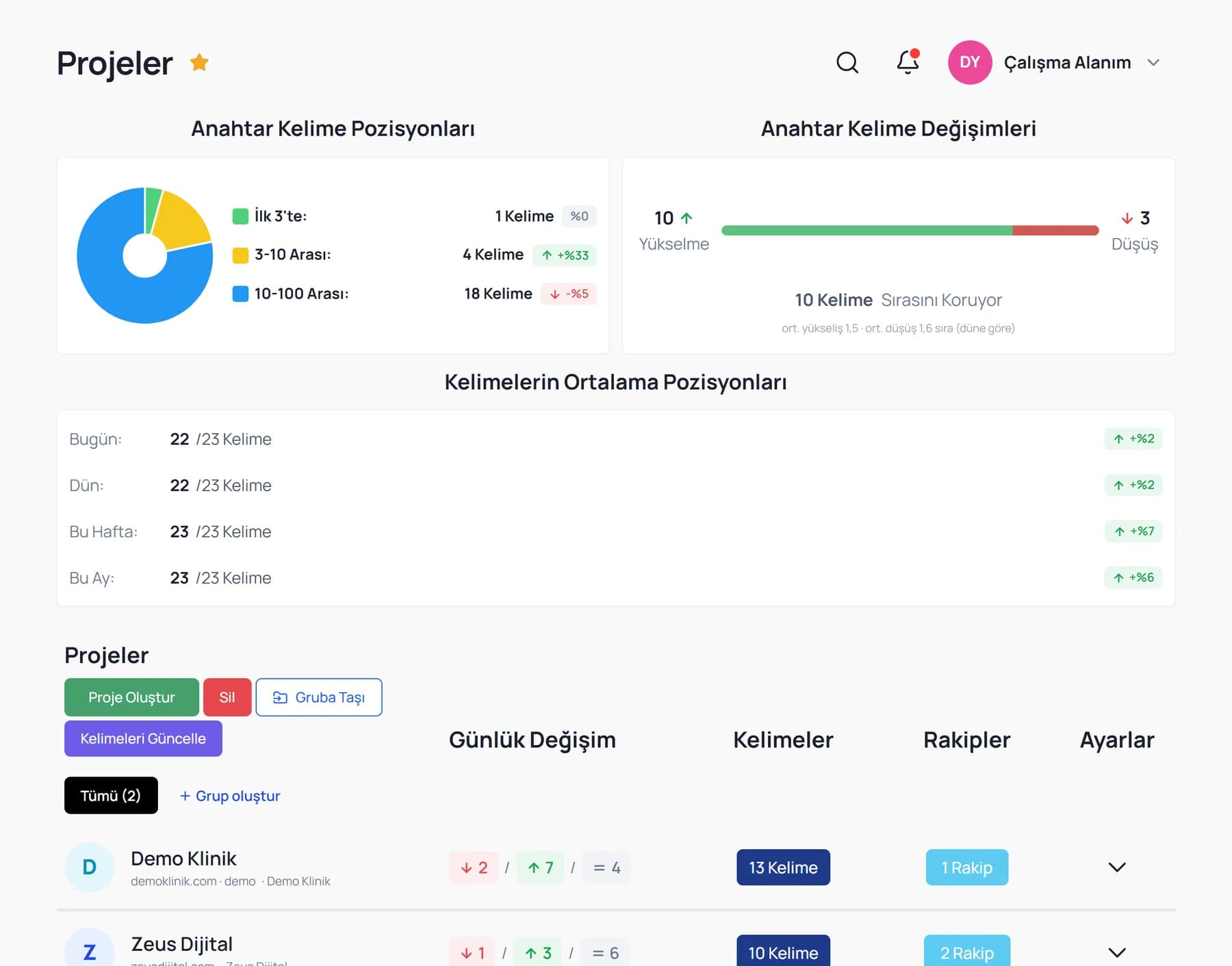Image resolution: width=1232 pixels, height=966 pixels.
Task: Open Demo Klinik 1 Rakip button
Action: tap(967, 867)
